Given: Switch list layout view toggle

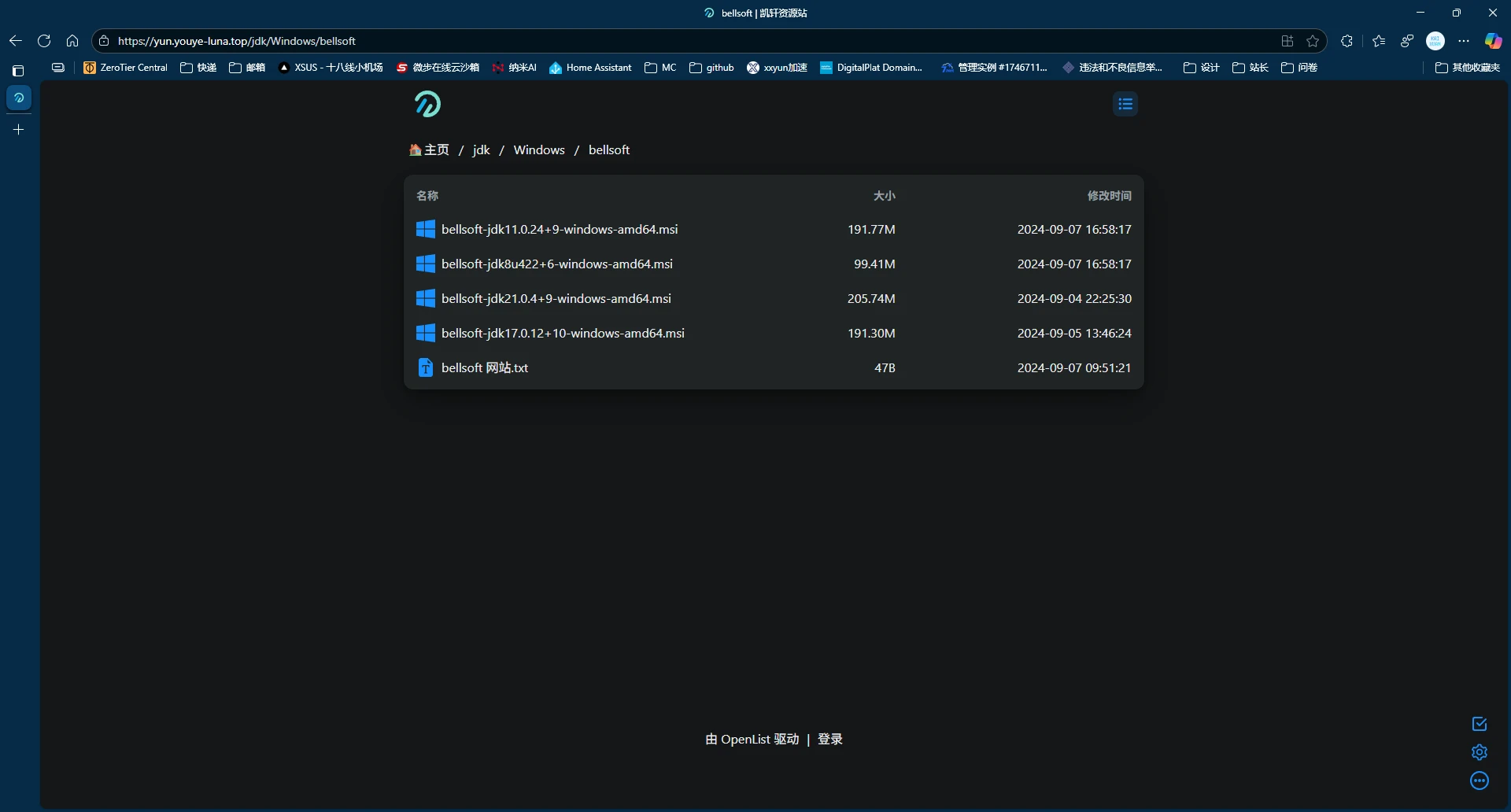Looking at the screenshot, I should pyautogui.click(x=1125, y=104).
